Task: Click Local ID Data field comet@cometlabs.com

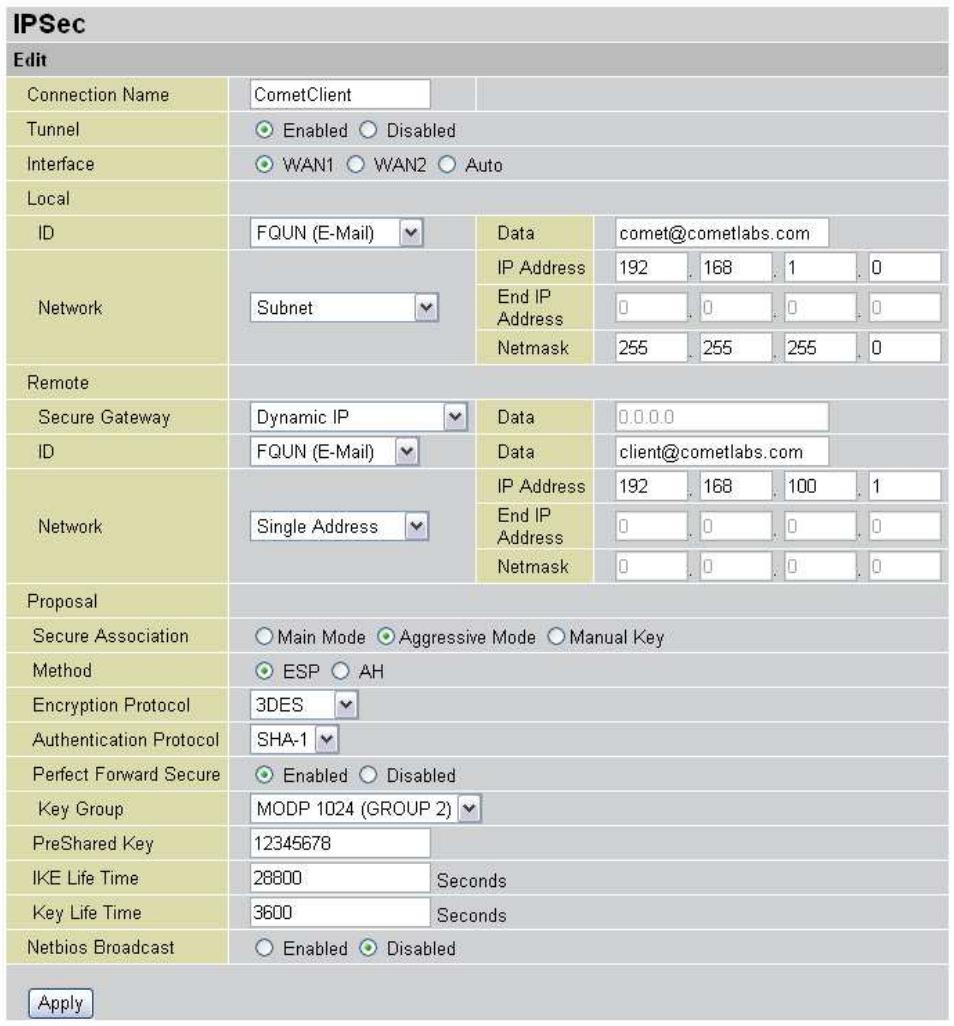Action: [722, 233]
